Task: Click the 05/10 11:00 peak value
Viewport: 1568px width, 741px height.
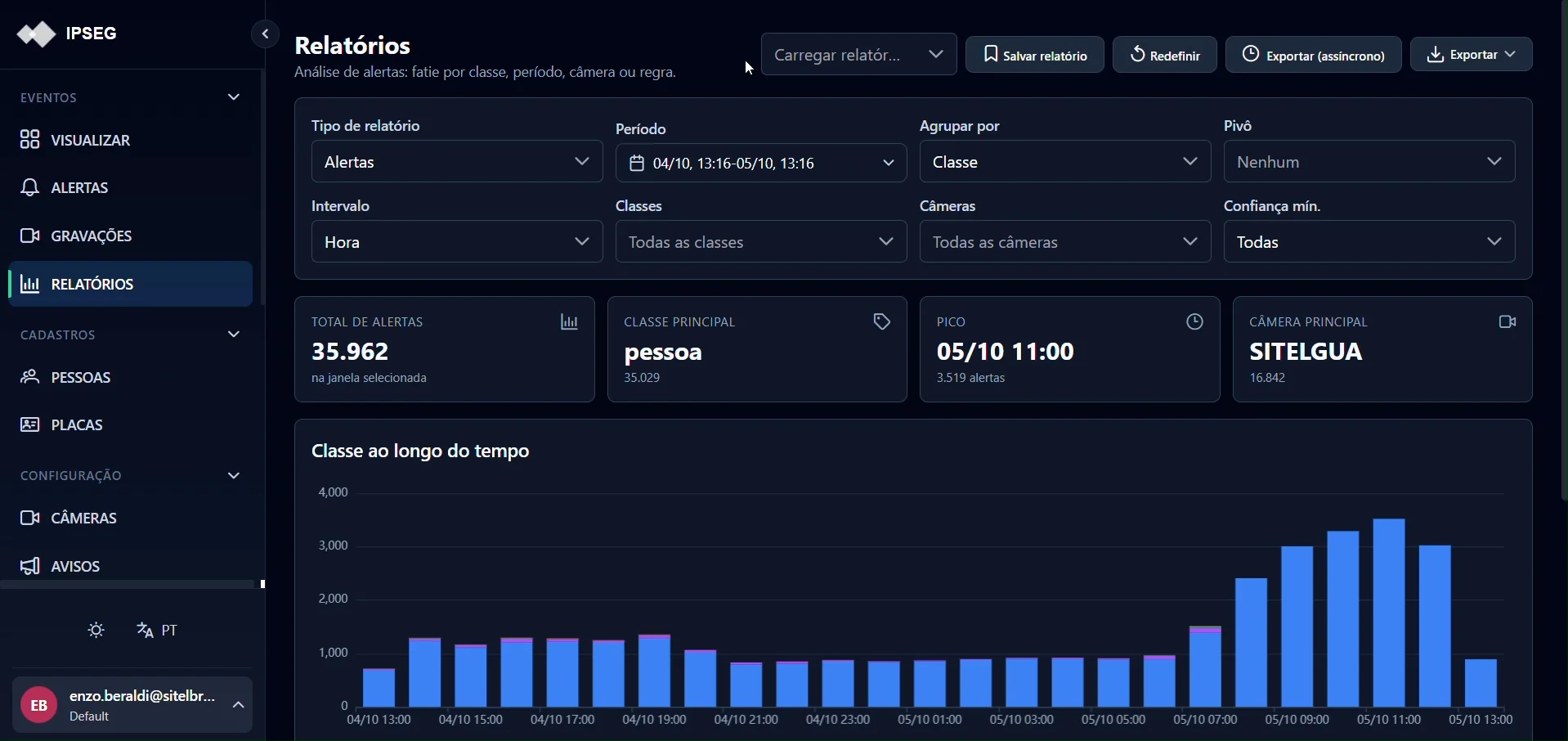Action: (1006, 352)
